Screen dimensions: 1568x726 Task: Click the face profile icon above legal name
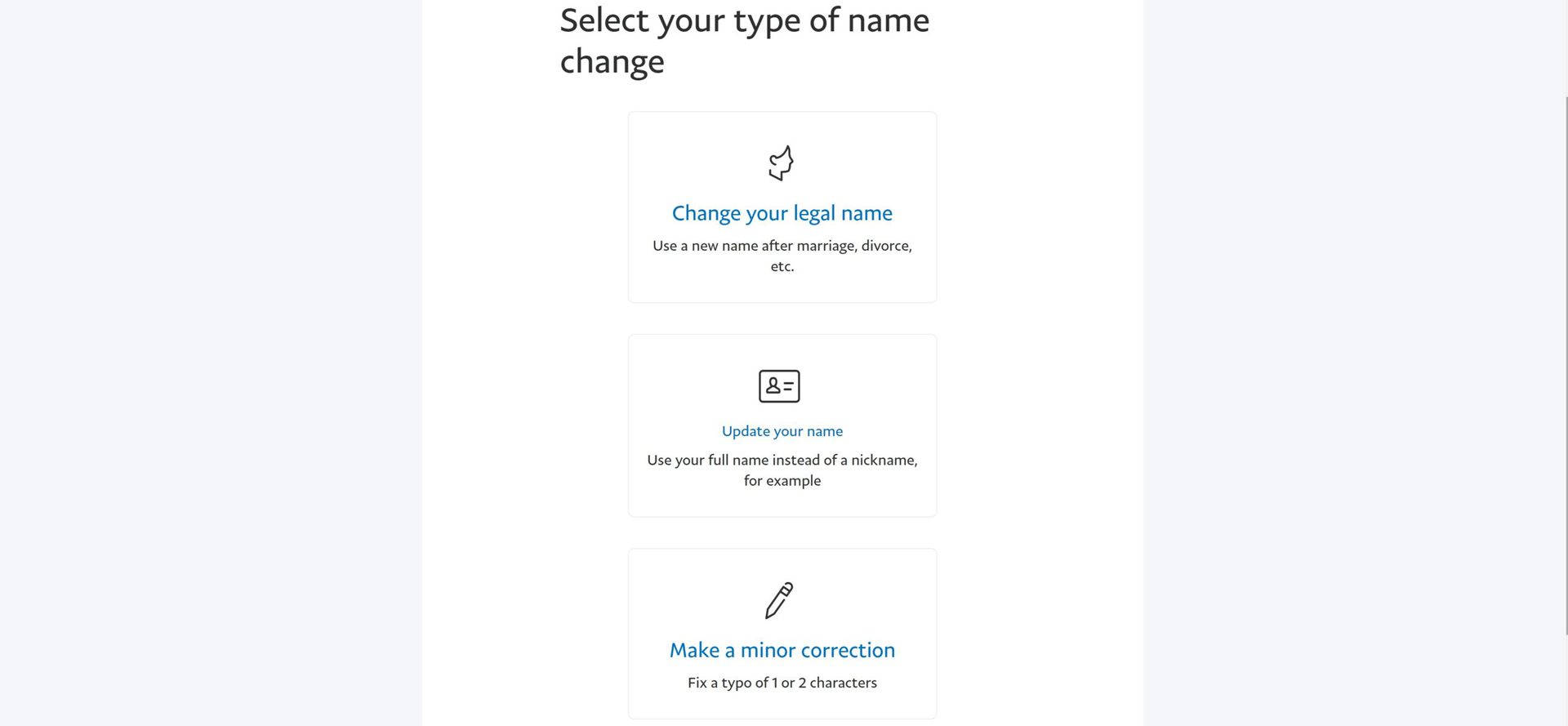tap(781, 163)
